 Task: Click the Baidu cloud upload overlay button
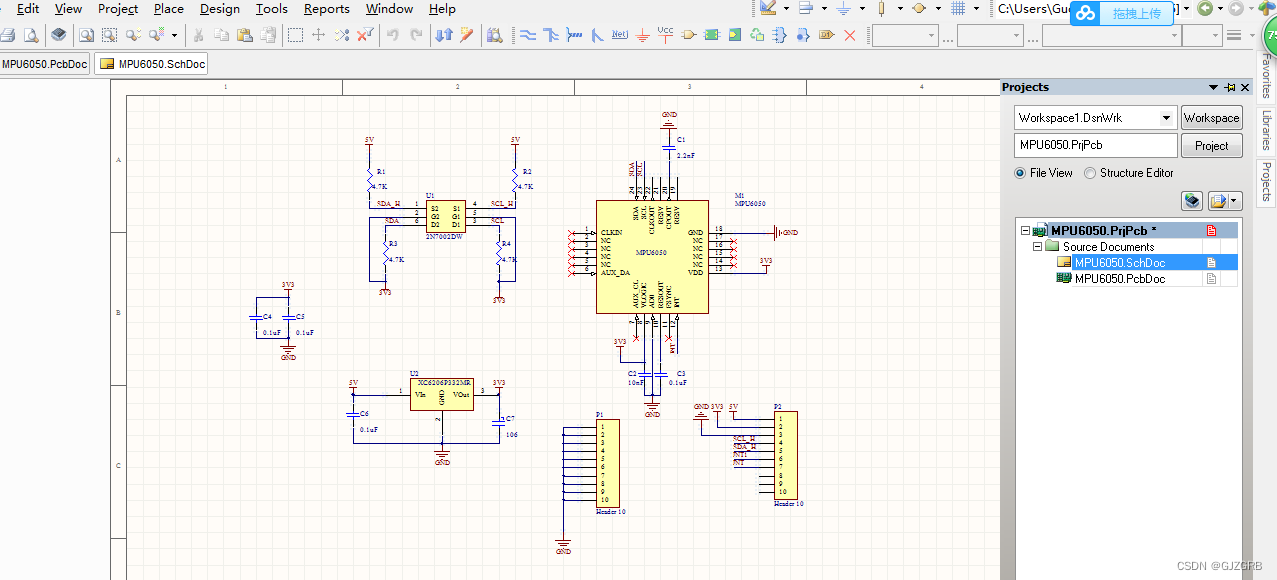[x=1121, y=13]
